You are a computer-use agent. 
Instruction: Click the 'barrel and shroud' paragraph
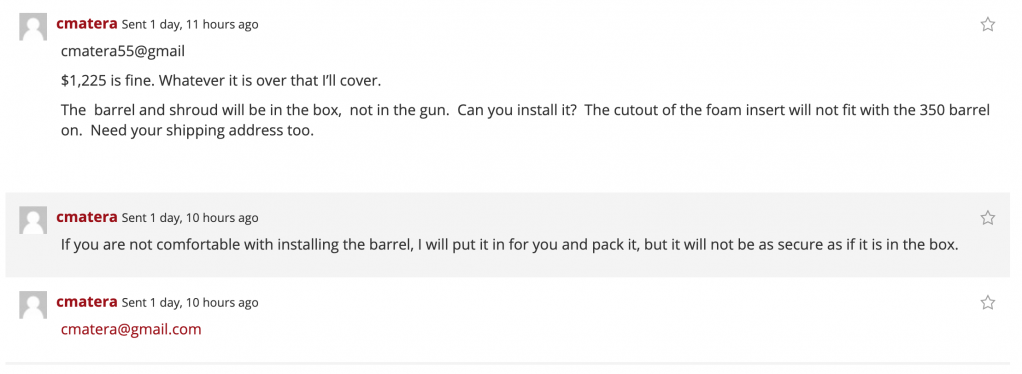[x=525, y=120]
